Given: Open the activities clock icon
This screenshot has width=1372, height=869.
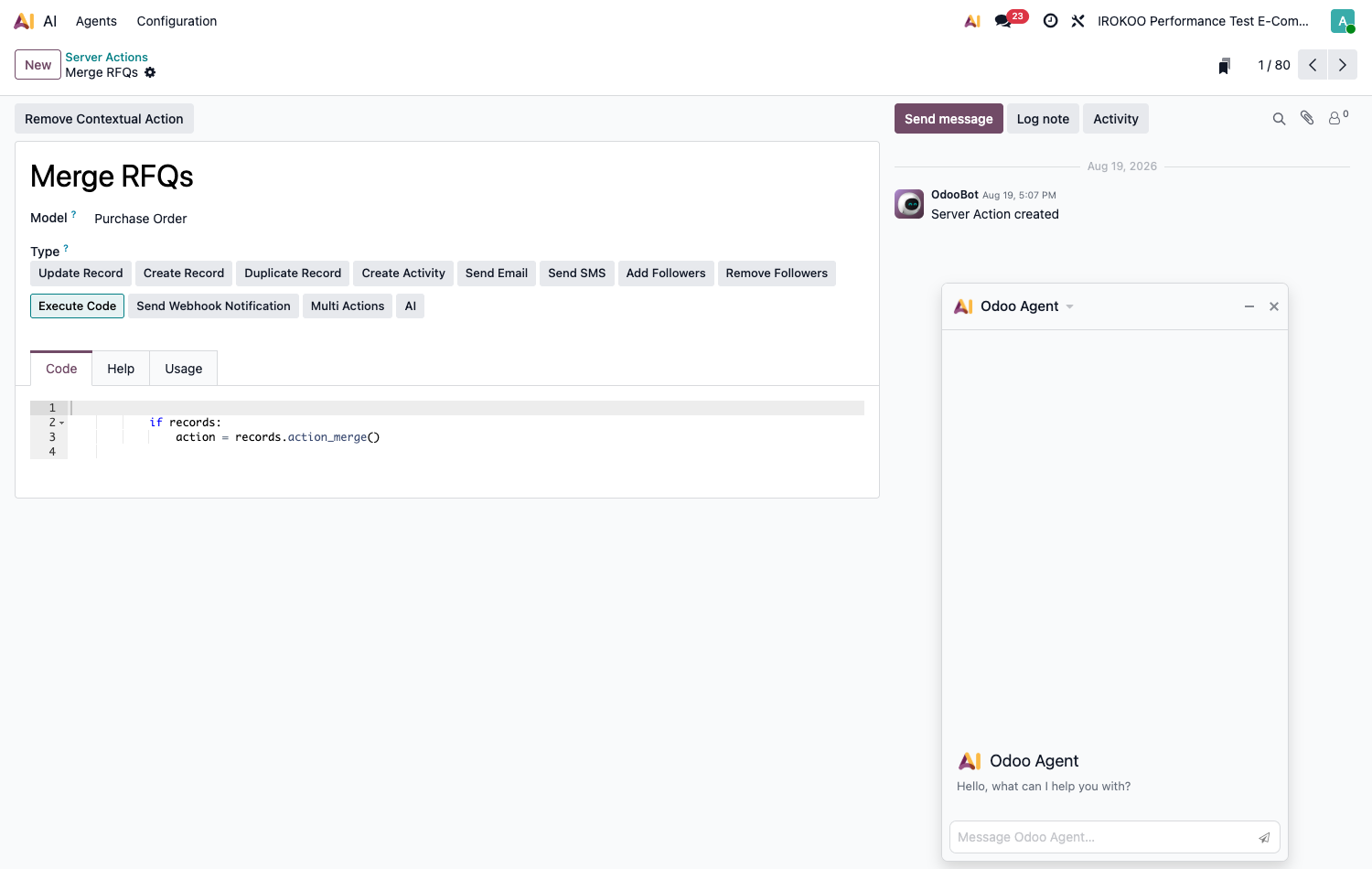Looking at the screenshot, I should tap(1051, 21).
